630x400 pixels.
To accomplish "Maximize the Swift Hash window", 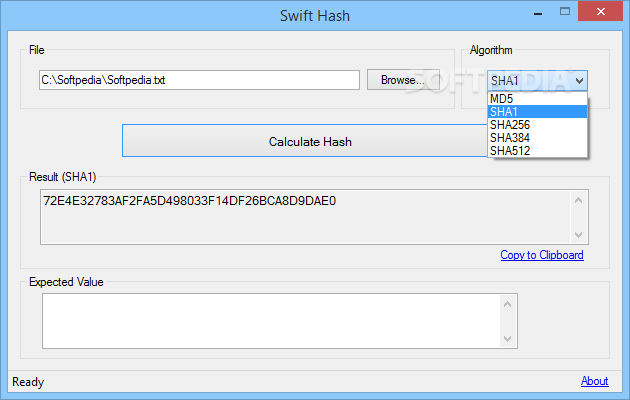I will (565, 12).
